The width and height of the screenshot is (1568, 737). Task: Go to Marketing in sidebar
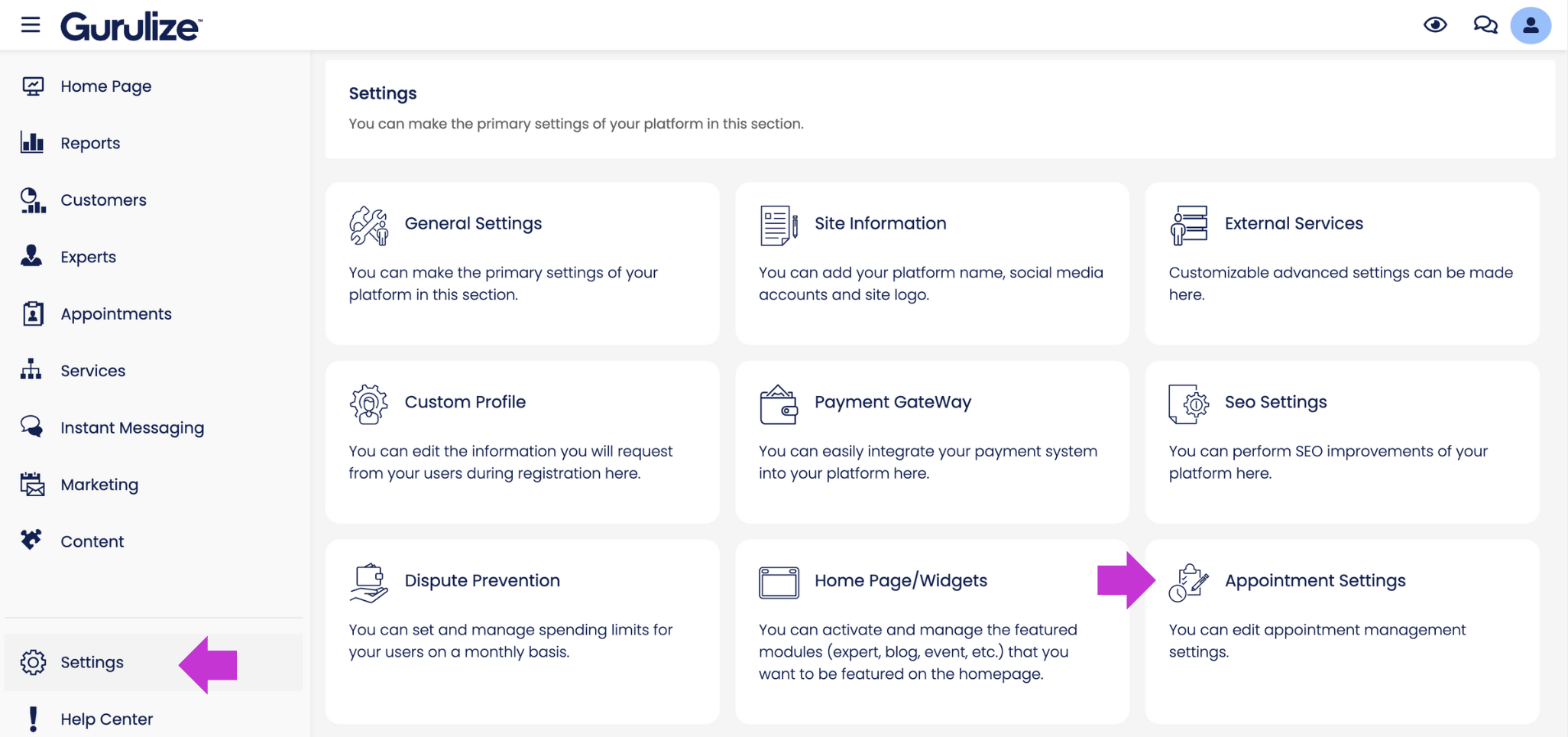coord(99,485)
